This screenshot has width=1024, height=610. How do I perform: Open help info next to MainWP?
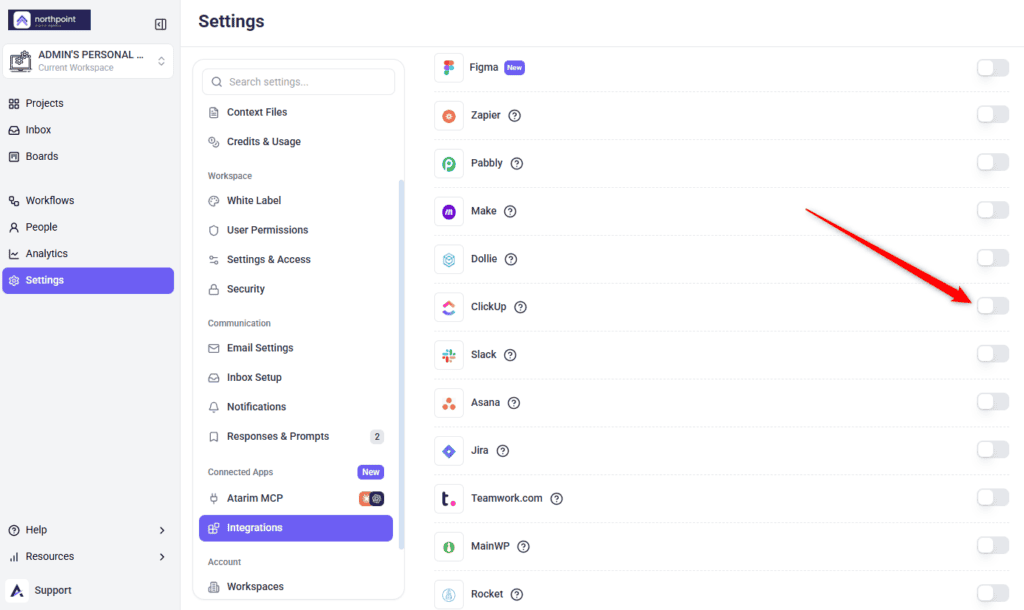pos(523,547)
